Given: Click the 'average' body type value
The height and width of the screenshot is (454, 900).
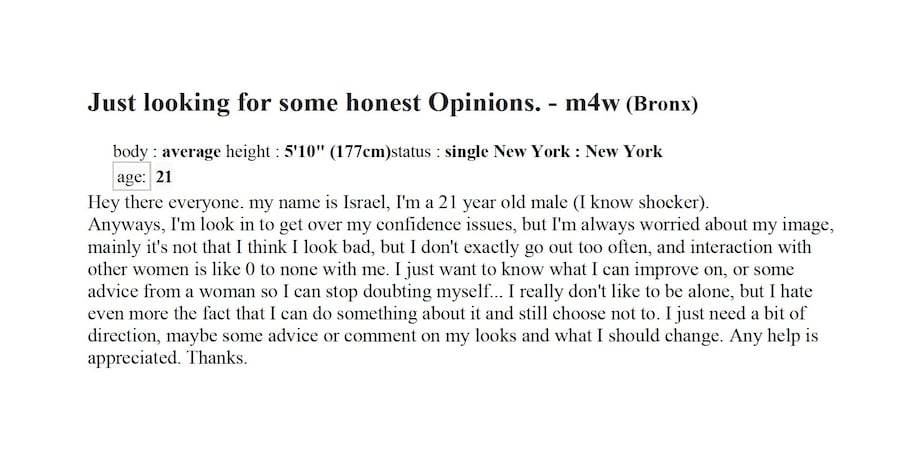Looking at the screenshot, I should (x=191, y=152).
